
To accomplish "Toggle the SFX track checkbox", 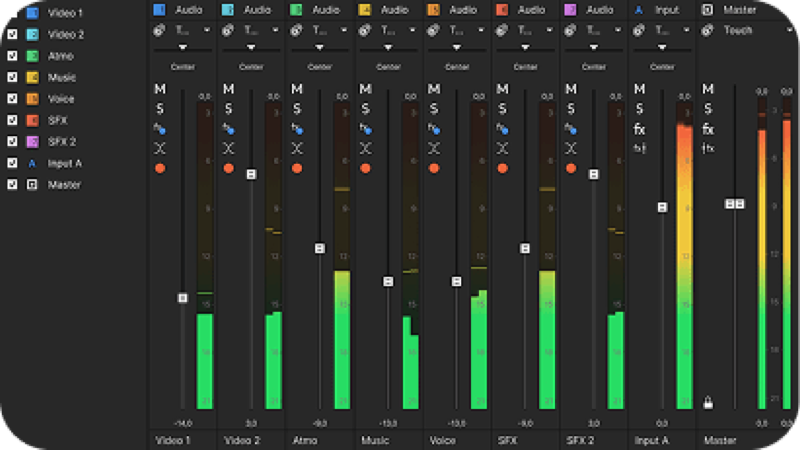I will [12, 120].
